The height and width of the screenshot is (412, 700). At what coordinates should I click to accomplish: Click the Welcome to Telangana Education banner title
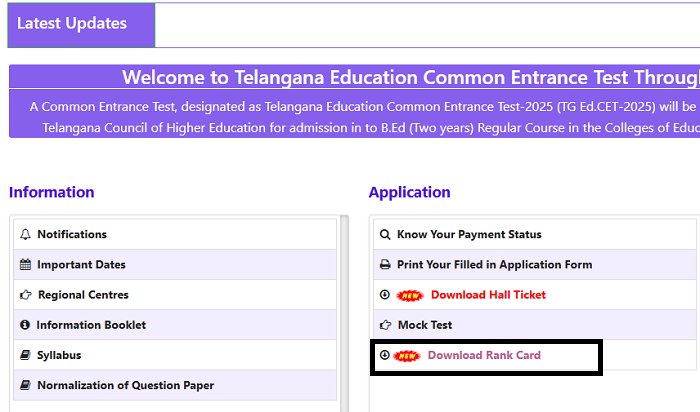(411, 77)
